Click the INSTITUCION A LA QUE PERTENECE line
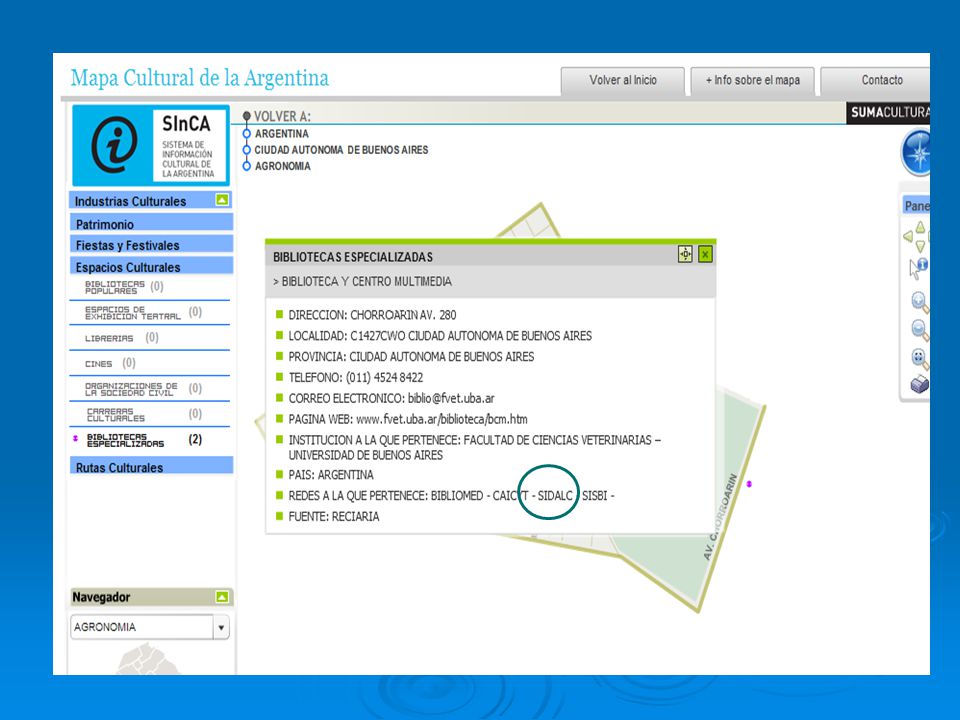The image size is (960, 720). tap(474, 448)
